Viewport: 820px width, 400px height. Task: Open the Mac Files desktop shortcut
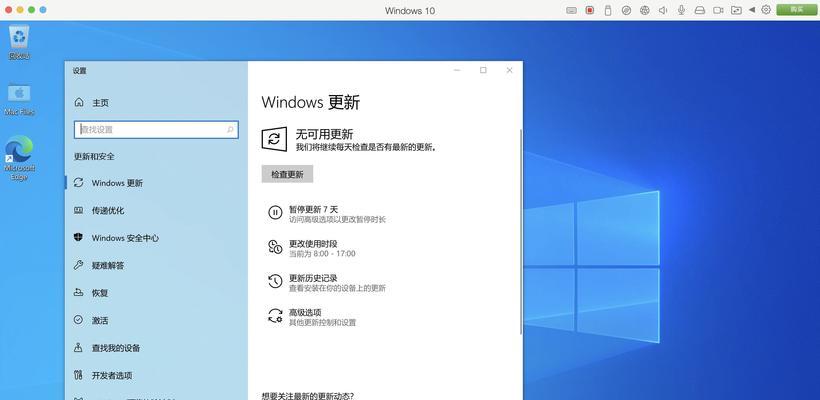click(19, 99)
